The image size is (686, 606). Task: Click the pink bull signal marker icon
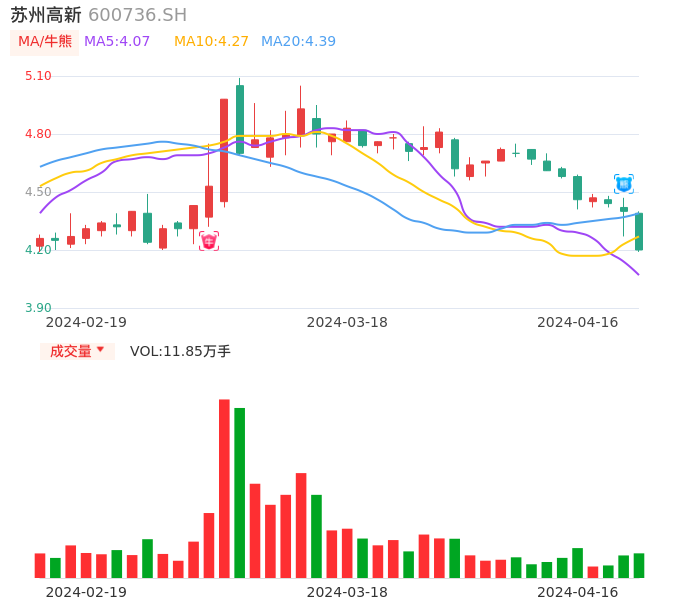209,241
